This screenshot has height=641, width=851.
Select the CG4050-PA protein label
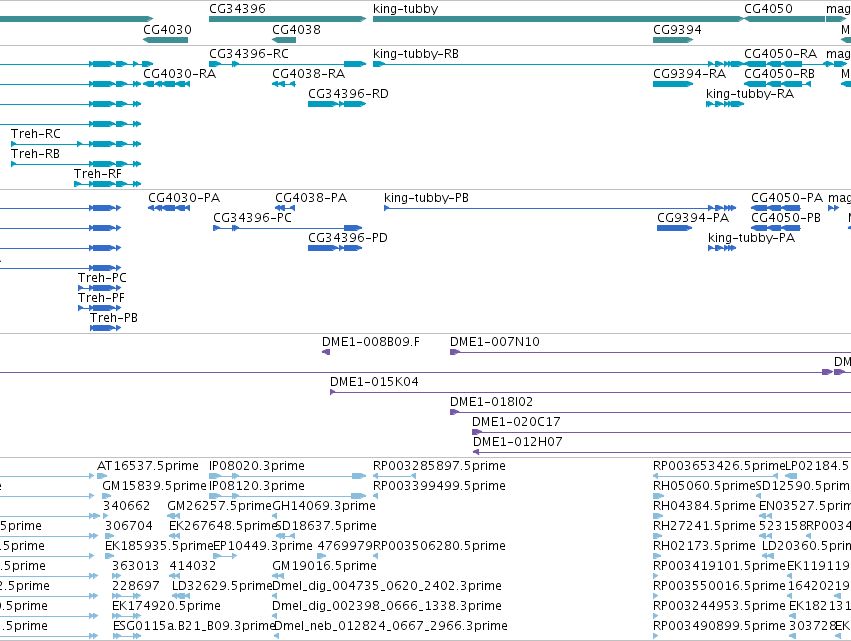787,198
